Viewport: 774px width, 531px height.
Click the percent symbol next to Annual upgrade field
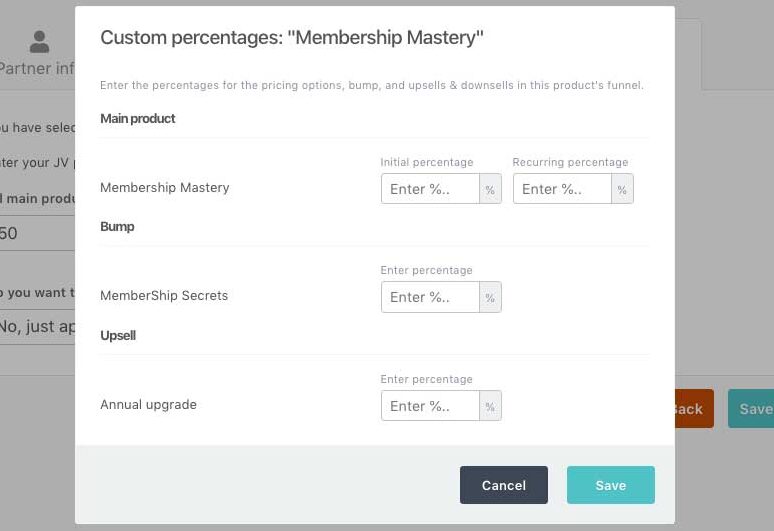click(490, 406)
